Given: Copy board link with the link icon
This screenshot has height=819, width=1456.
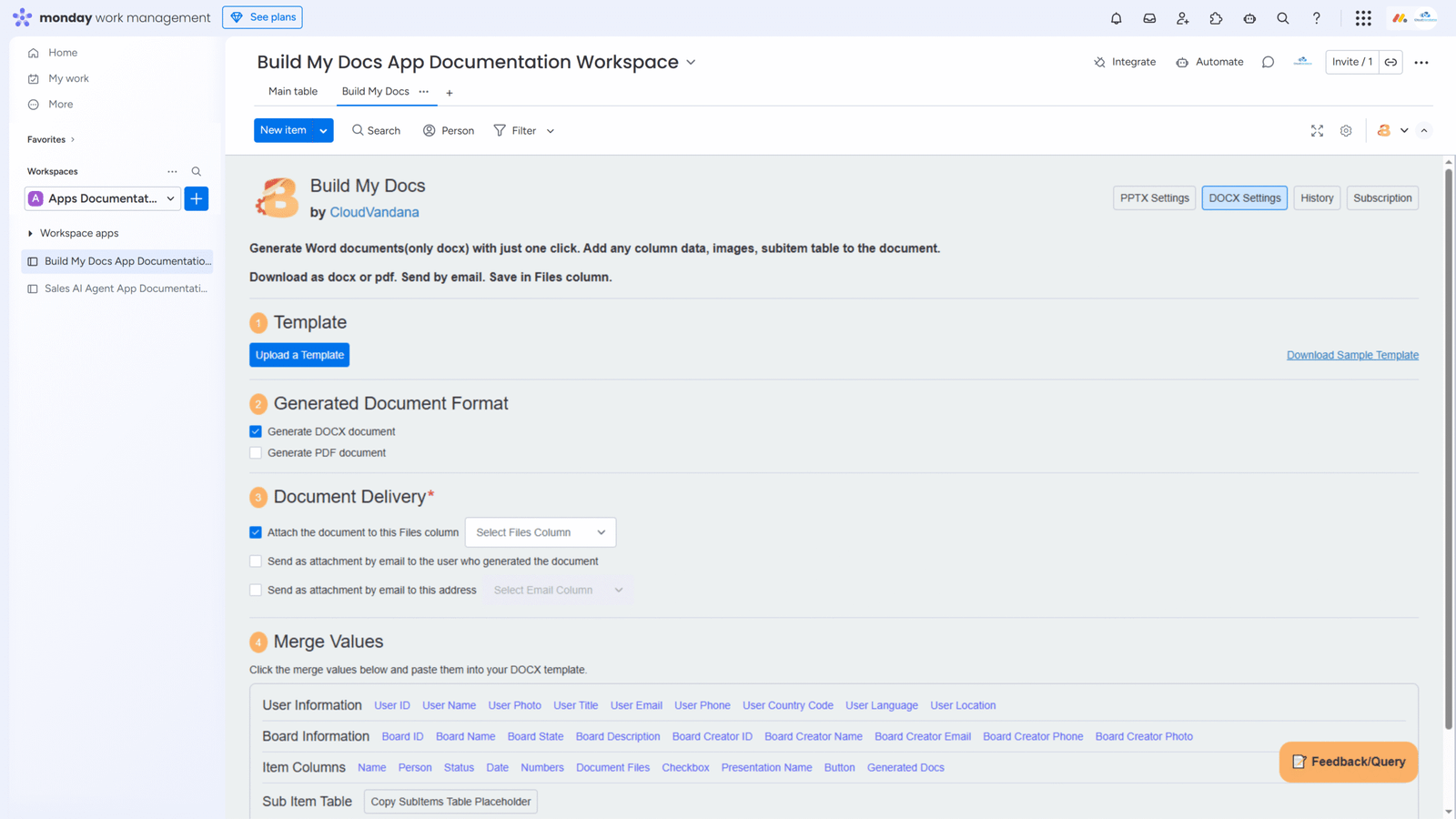Looking at the screenshot, I should coord(1390,62).
